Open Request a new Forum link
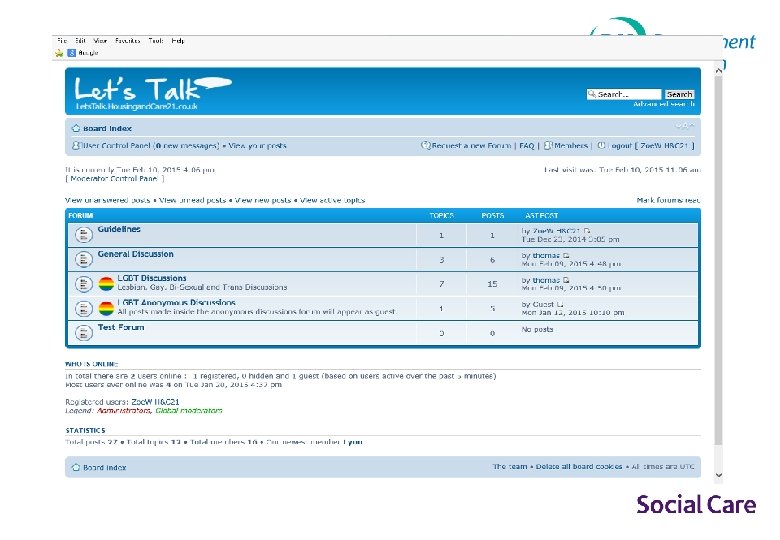The width and height of the screenshot is (780, 540). [x=471, y=146]
